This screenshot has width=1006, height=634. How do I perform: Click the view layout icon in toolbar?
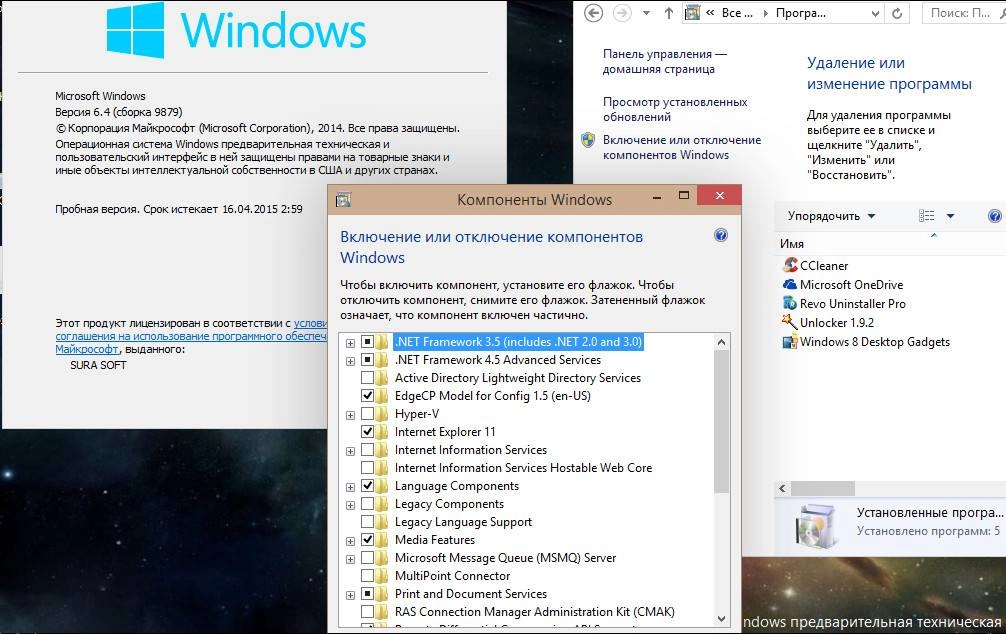pos(926,216)
